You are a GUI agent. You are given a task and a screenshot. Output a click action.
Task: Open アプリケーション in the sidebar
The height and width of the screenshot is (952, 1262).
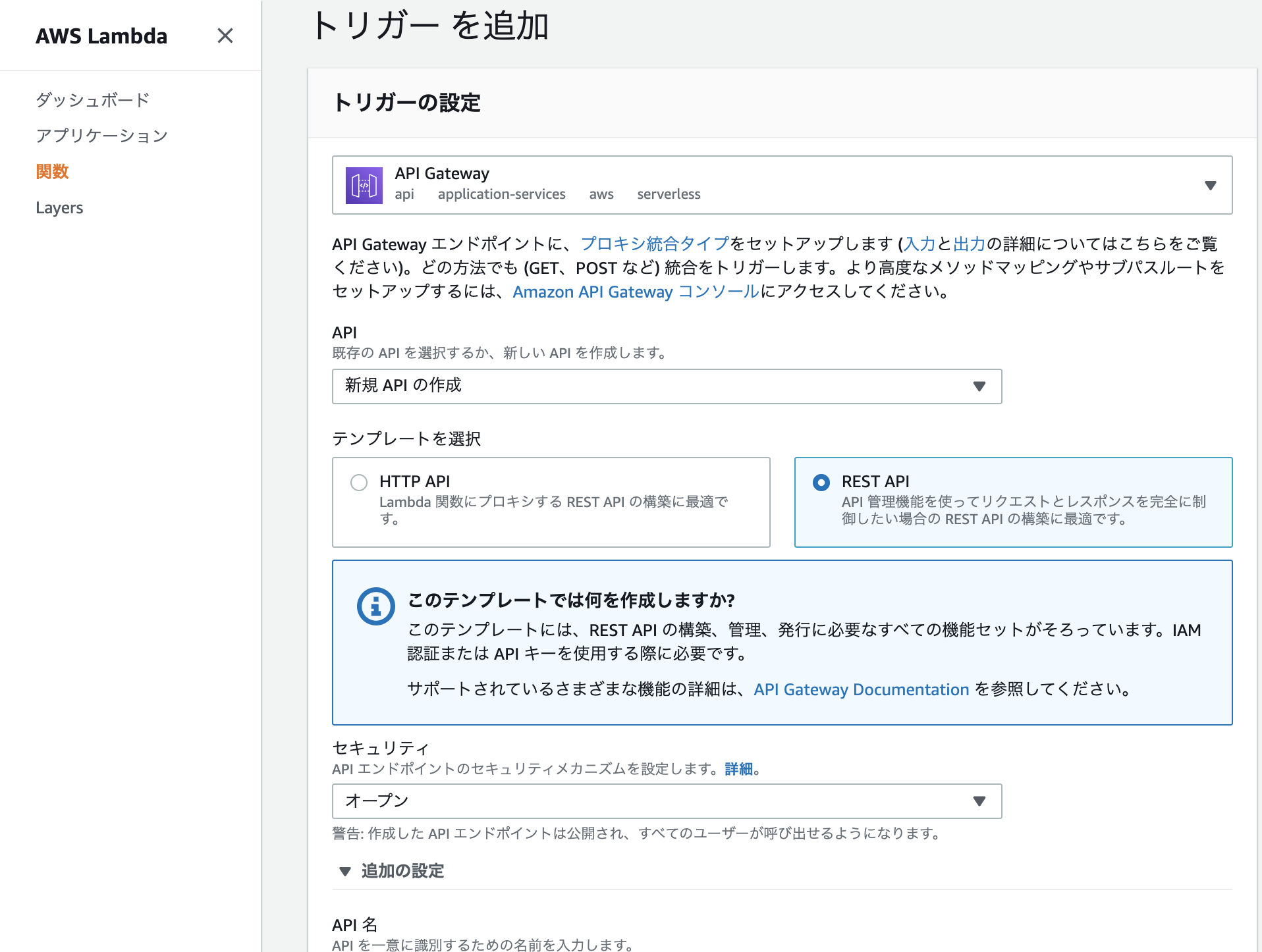102,136
